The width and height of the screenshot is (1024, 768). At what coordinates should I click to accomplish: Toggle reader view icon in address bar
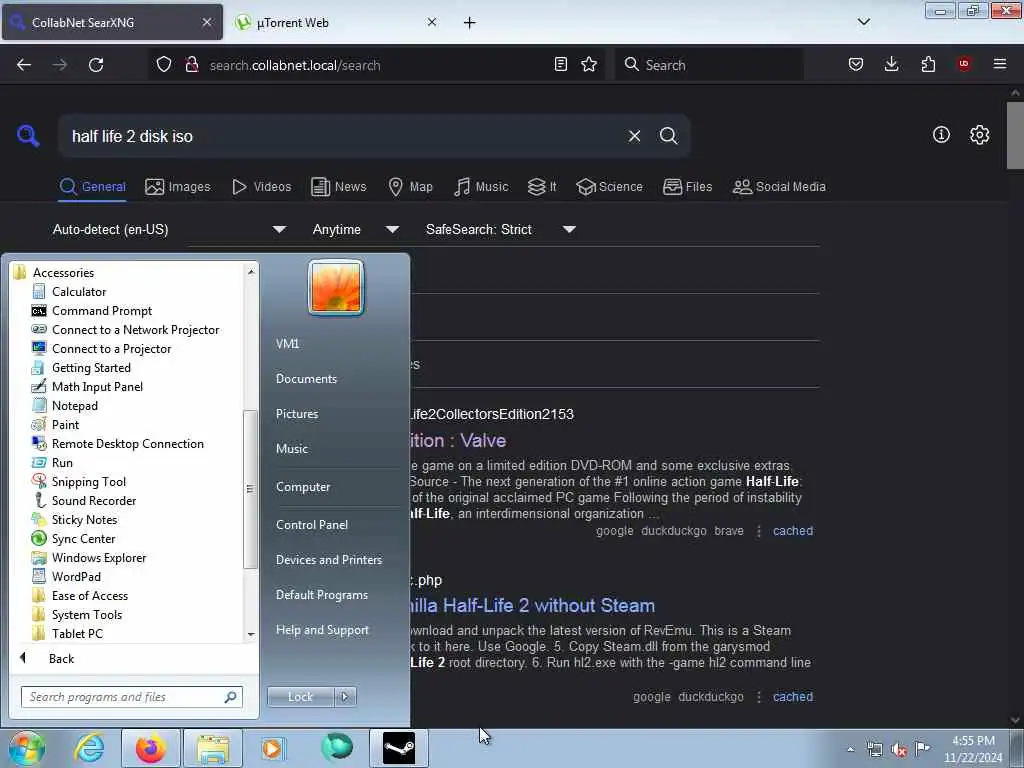[x=560, y=64]
